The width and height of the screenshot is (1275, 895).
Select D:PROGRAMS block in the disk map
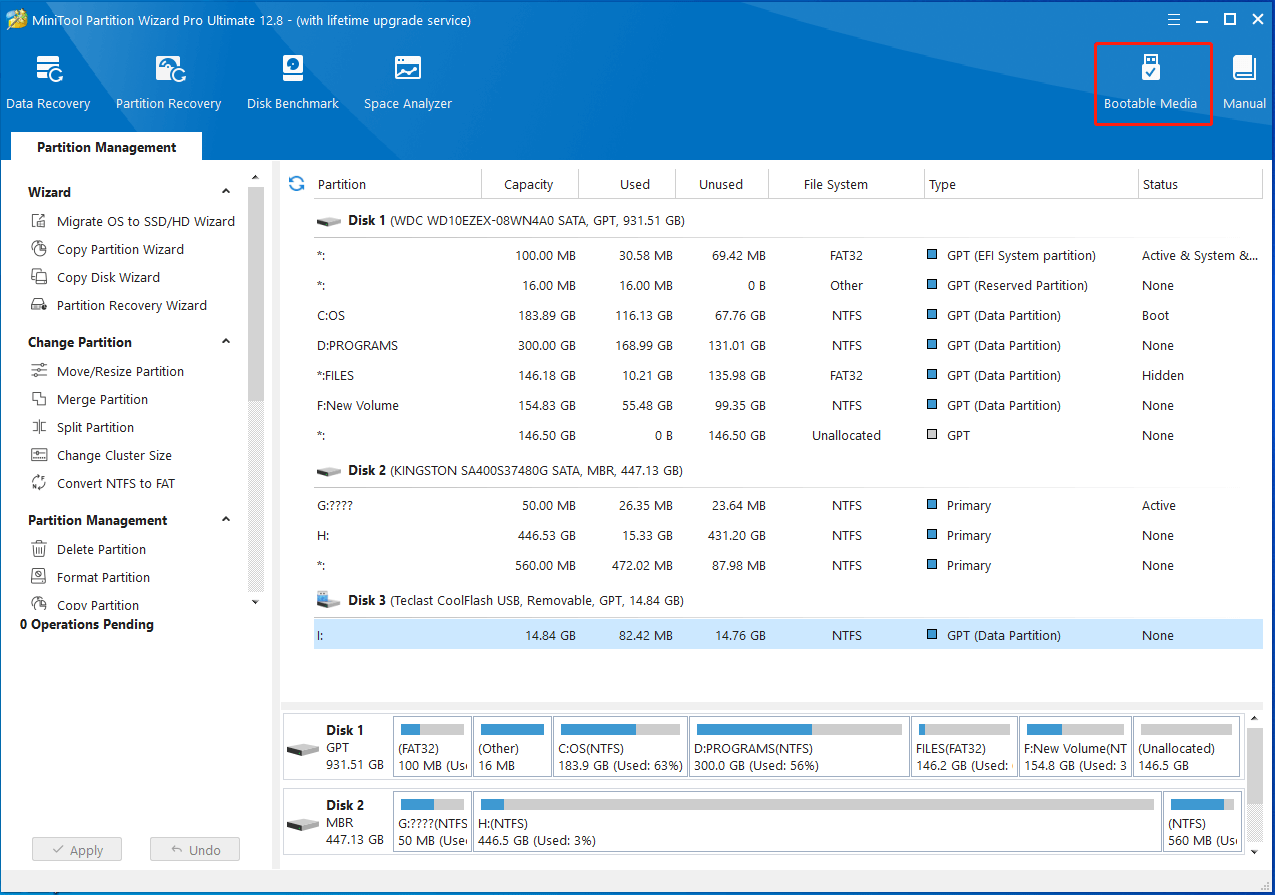799,747
